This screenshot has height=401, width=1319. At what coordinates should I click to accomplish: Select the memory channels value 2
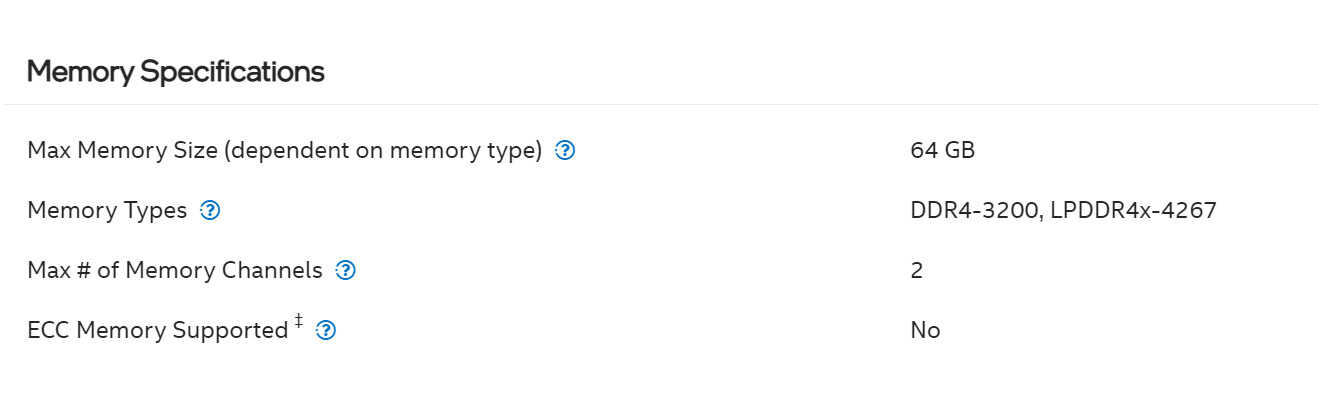(x=917, y=270)
